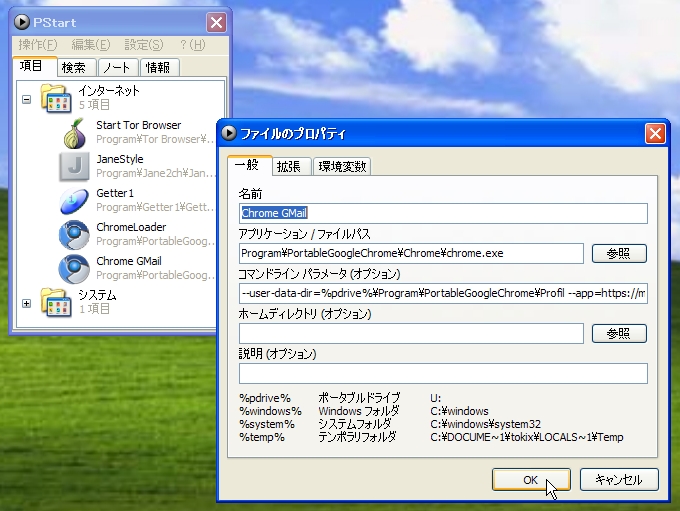Image resolution: width=680 pixels, height=511 pixels.
Task: Select the 項目 tab in PStart
Action: [35, 66]
